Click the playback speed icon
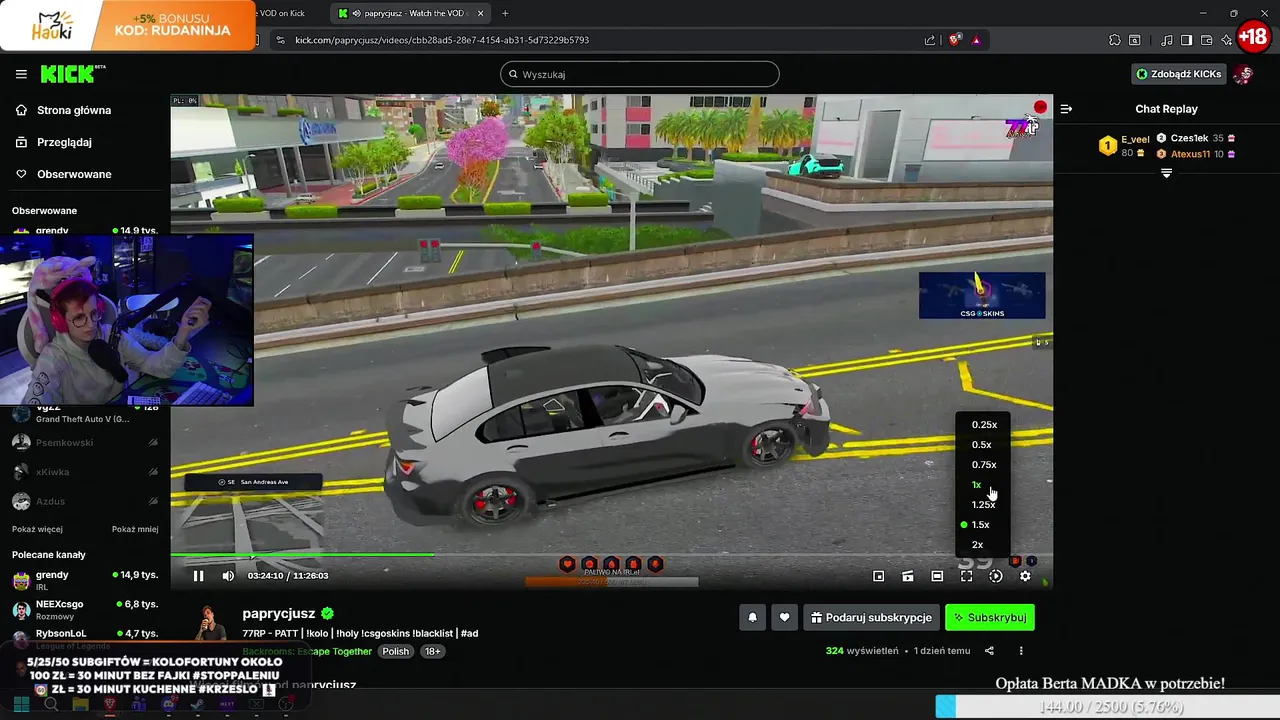Viewport: 1280px width, 720px height. click(996, 576)
